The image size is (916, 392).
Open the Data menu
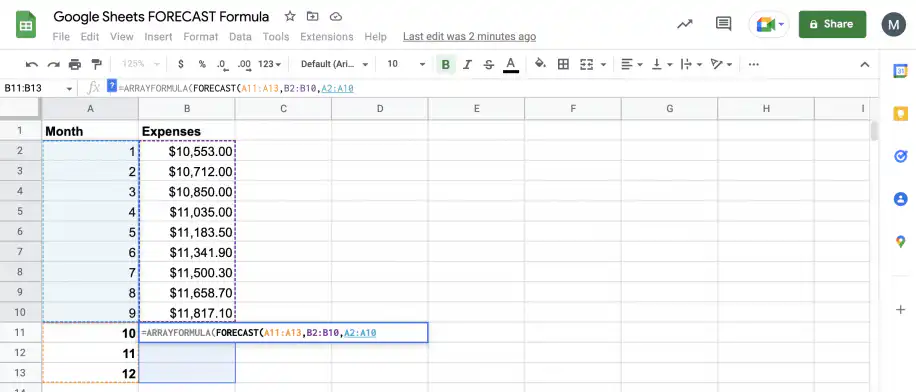(x=240, y=37)
